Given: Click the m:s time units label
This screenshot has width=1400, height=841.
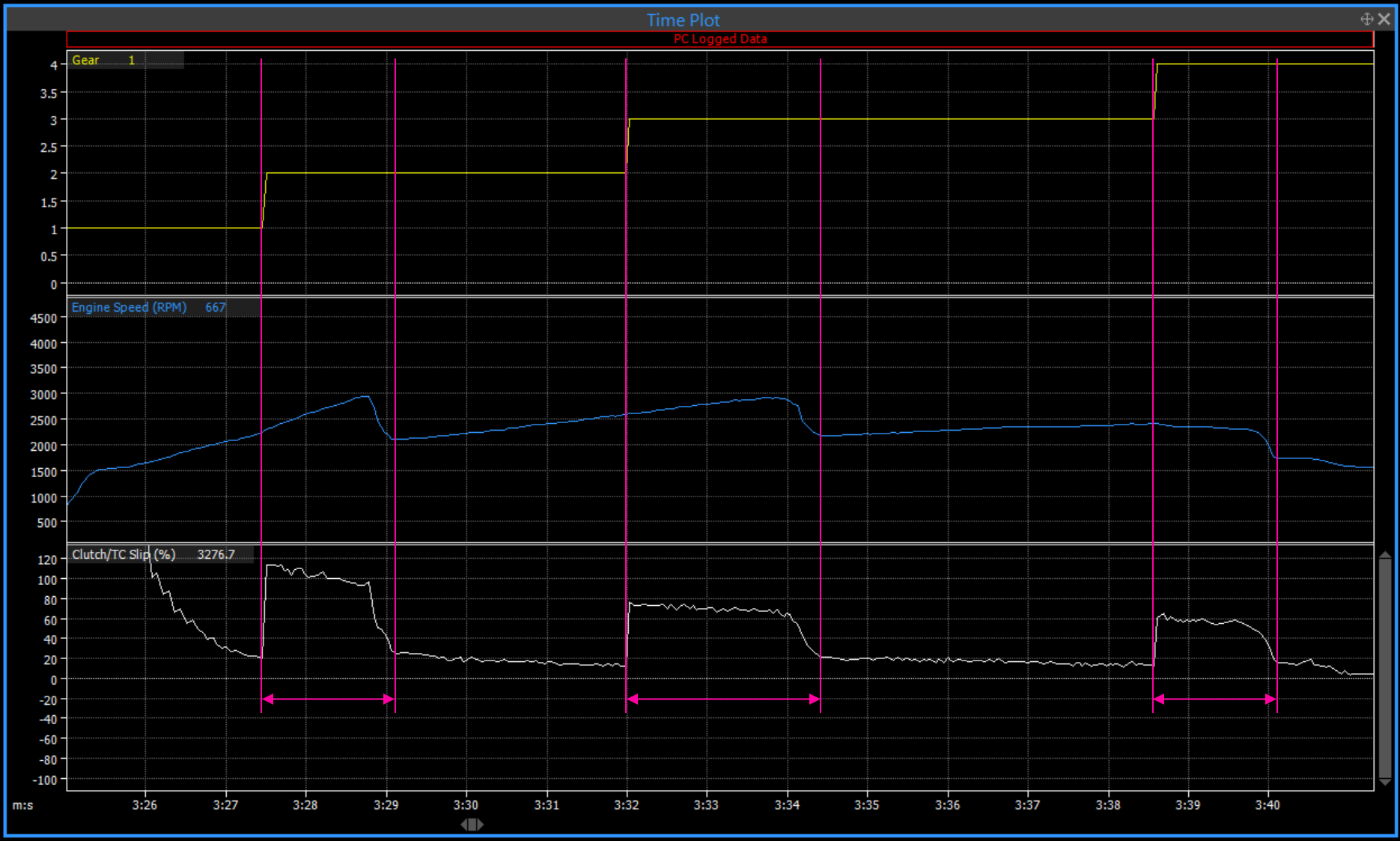Looking at the screenshot, I should click(x=22, y=806).
